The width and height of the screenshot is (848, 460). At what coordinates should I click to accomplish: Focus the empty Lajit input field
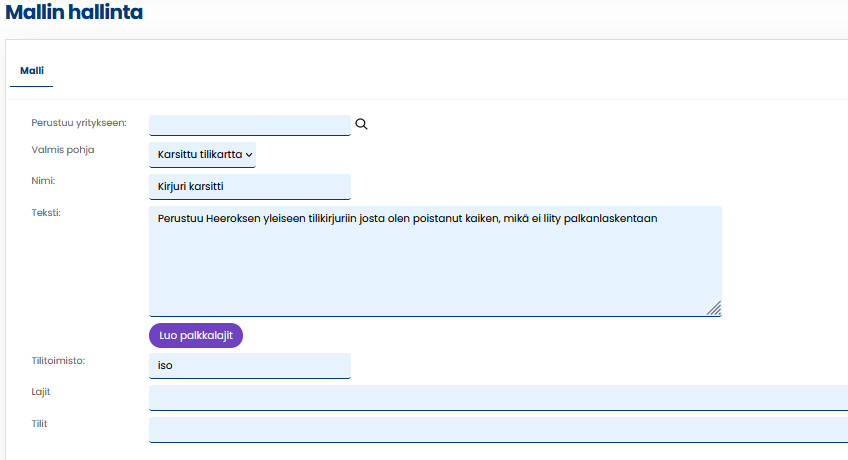point(498,398)
